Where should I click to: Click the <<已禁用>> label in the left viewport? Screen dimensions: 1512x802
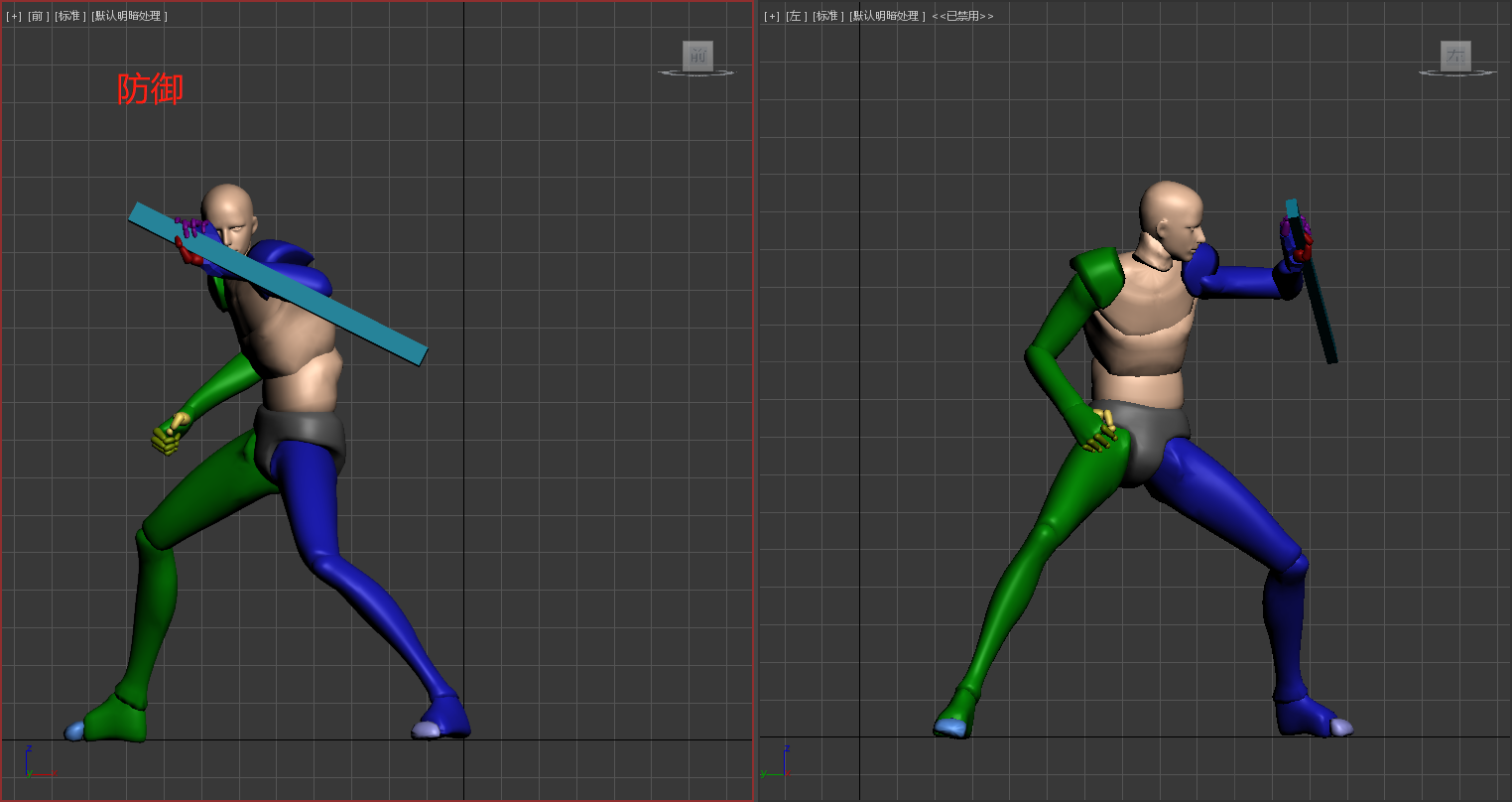[x=962, y=16]
